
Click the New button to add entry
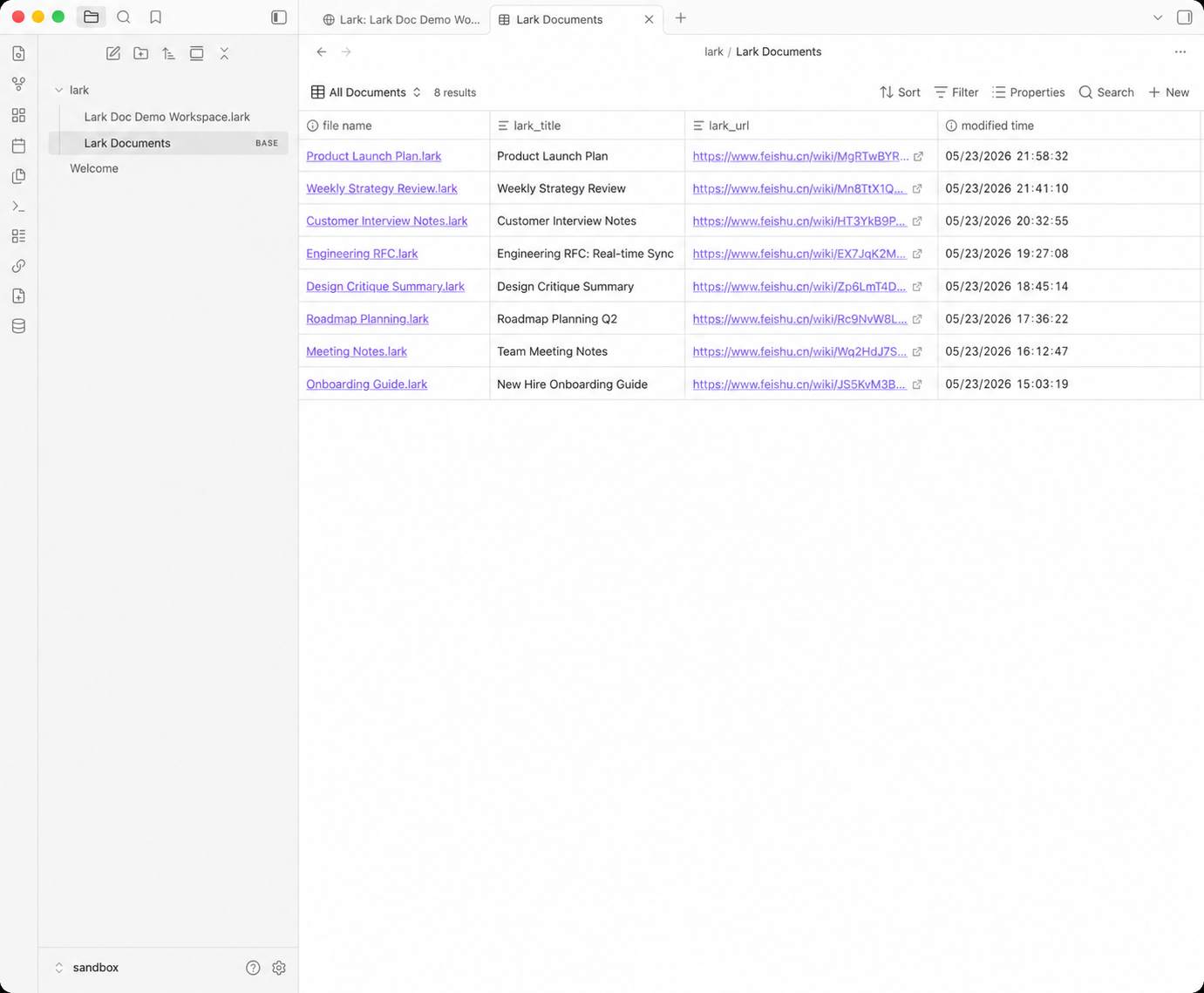click(1168, 92)
